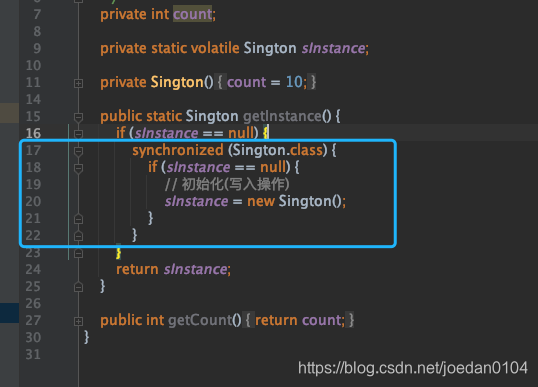The height and width of the screenshot is (387, 538).
Task: Click the 'new' keyword on line 20
Action: click(x=261, y=201)
